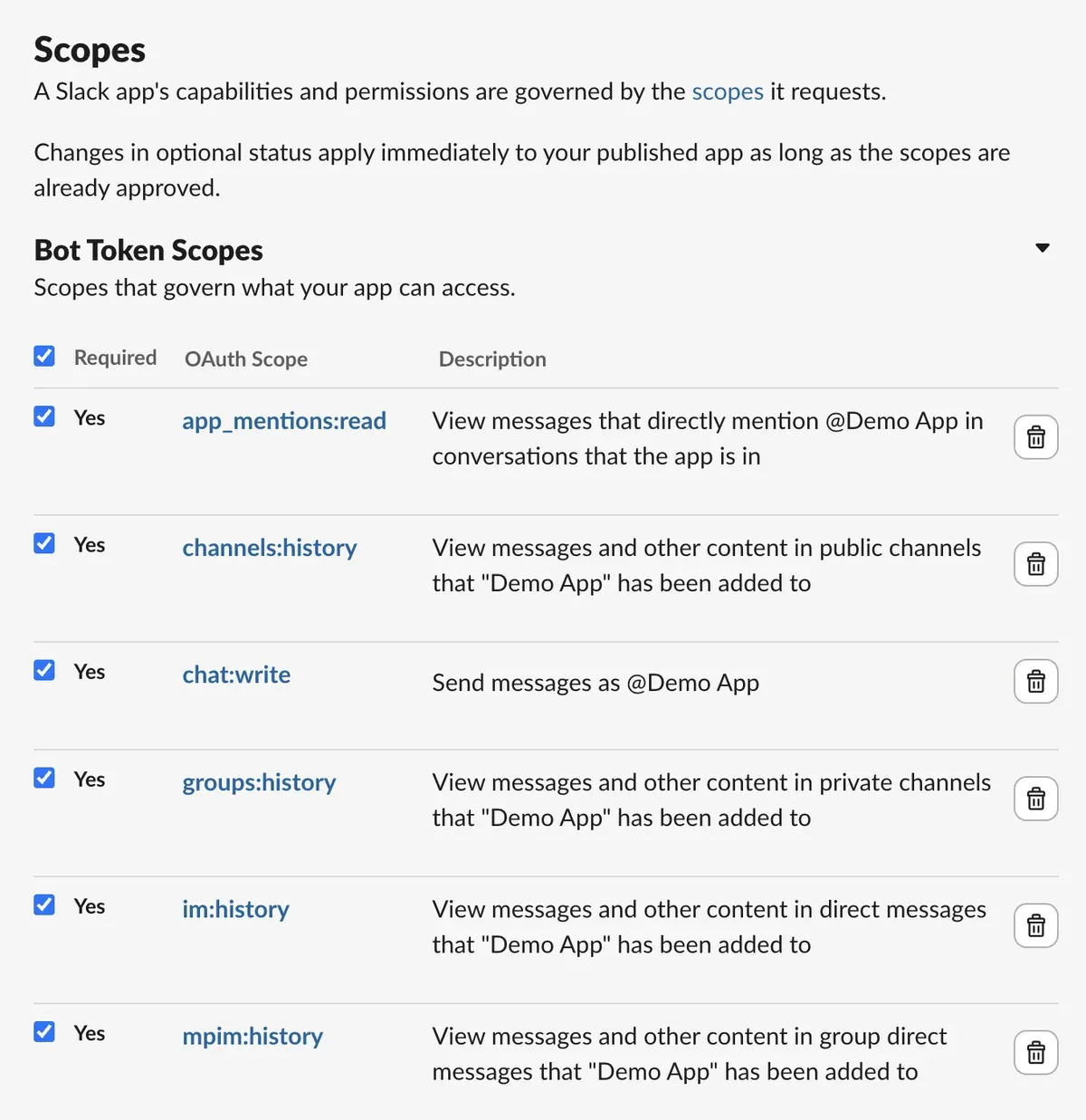Click the trash icon for chat:write
This screenshot has width=1086, height=1120.
pyautogui.click(x=1036, y=682)
